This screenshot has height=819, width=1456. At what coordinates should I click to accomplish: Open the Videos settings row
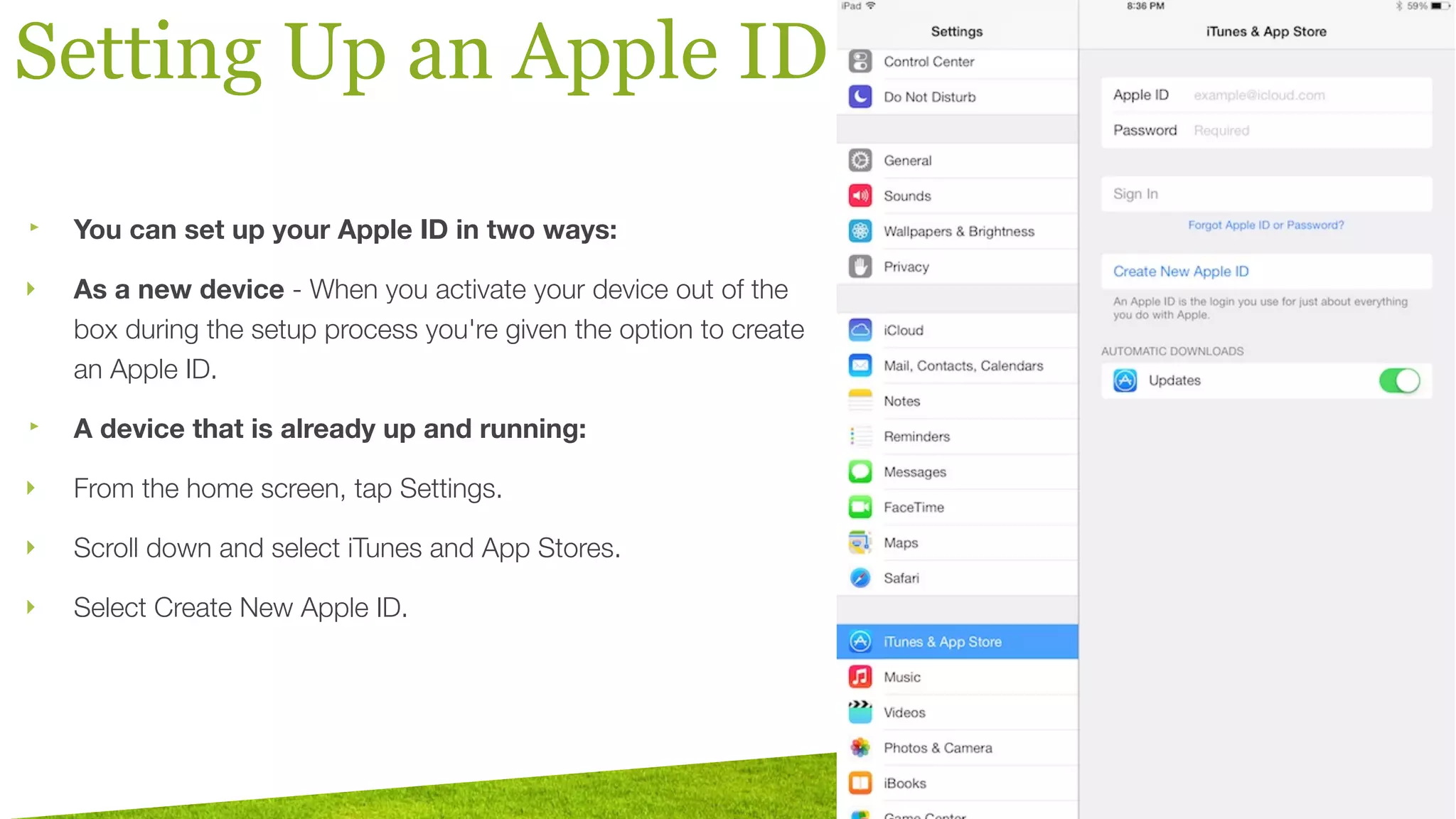[x=958, y=712]
